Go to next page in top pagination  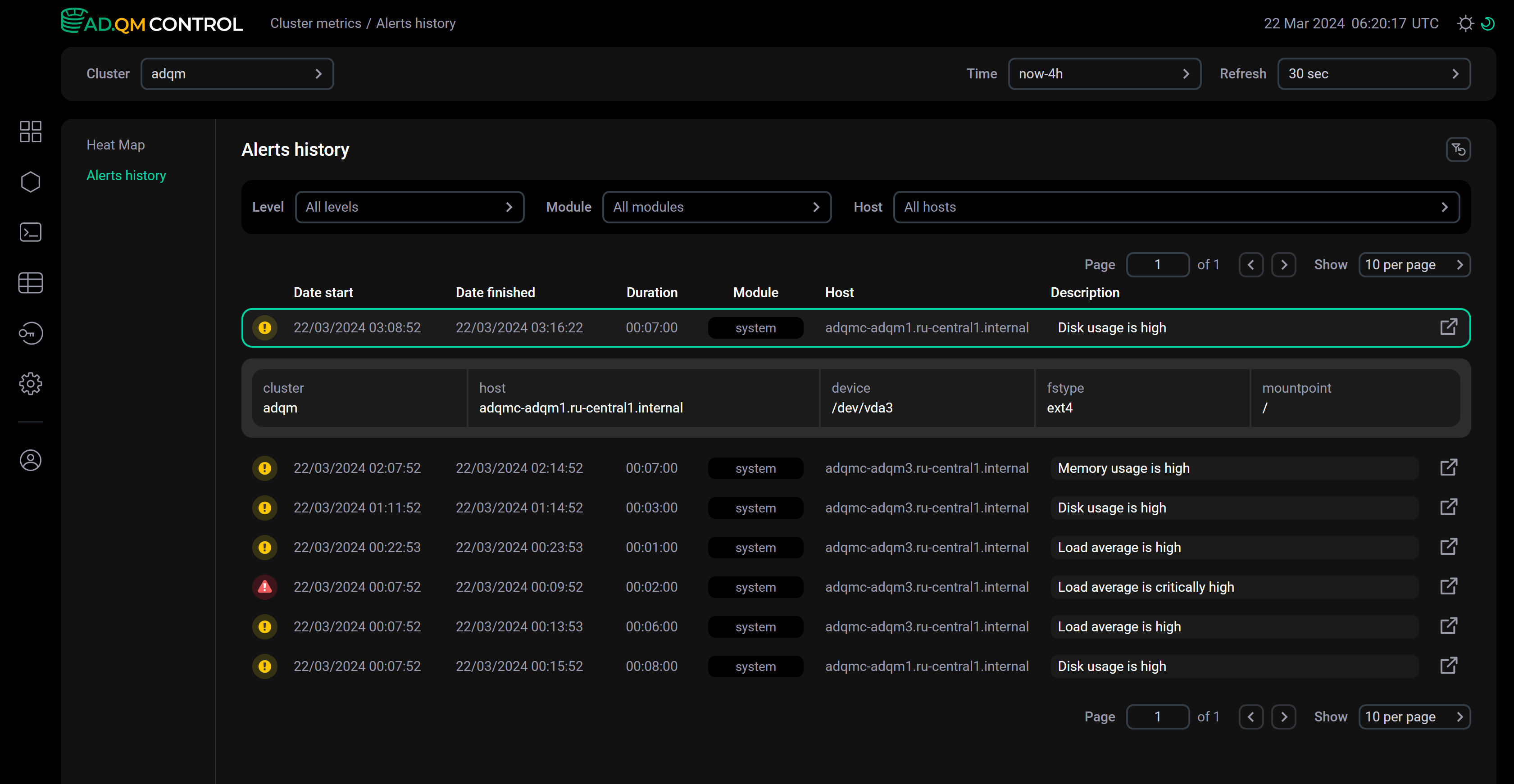1284,265
